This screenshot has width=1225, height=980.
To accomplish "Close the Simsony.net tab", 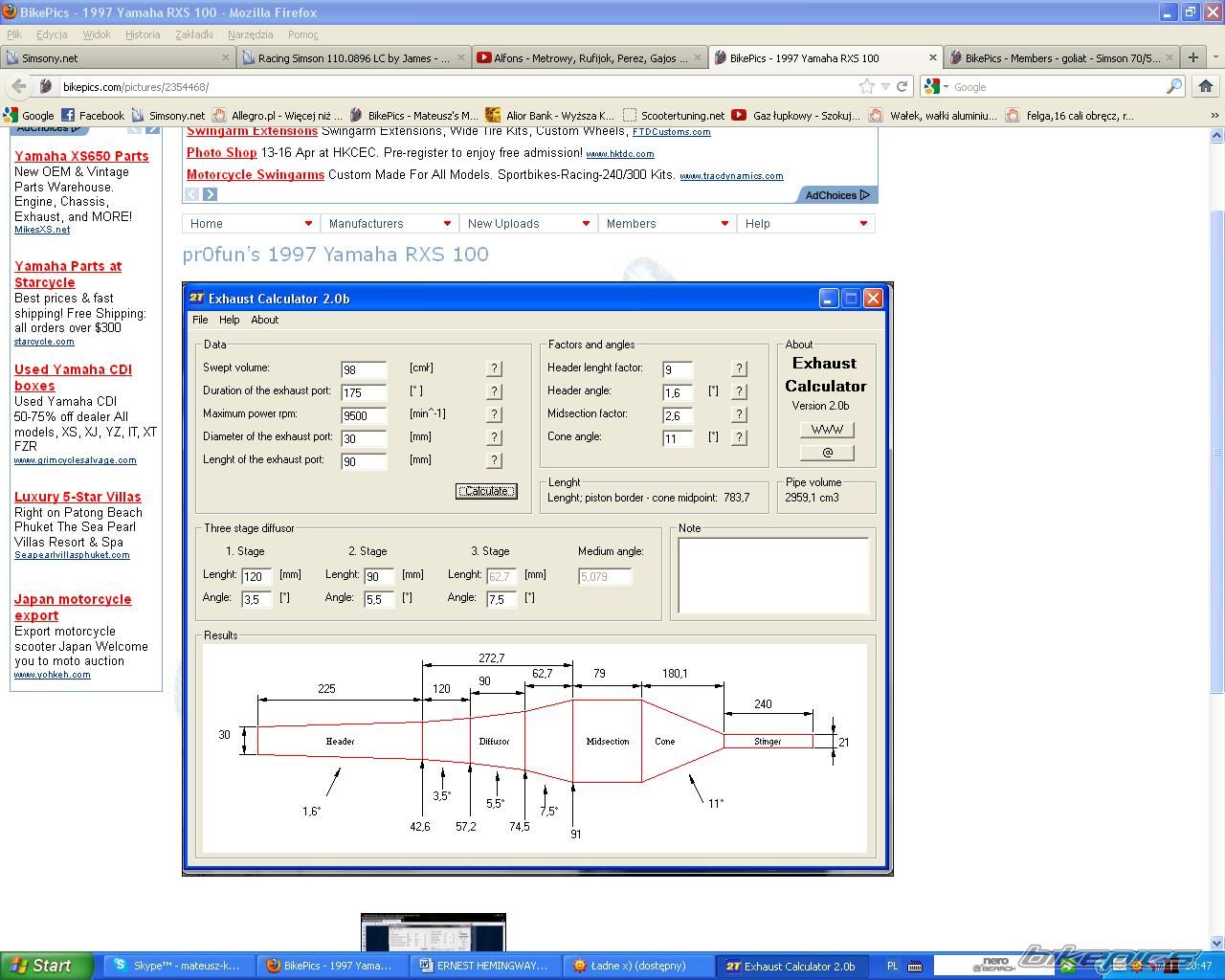I will point(226,57).
